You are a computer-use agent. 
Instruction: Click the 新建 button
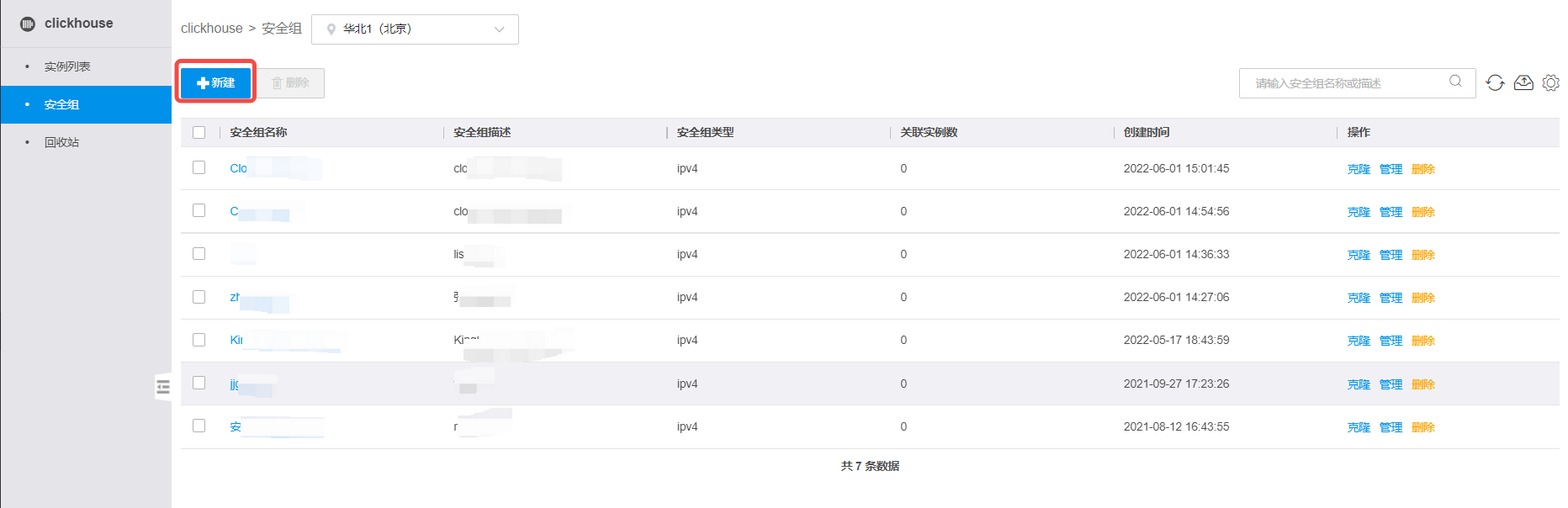(x=216, y=82)
